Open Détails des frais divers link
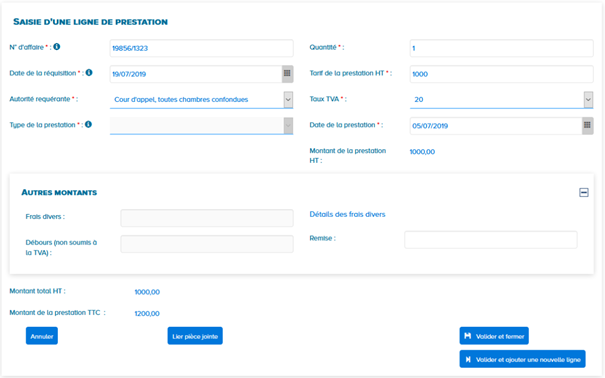This screenshot has width=605, height=378. click(347, 214)
